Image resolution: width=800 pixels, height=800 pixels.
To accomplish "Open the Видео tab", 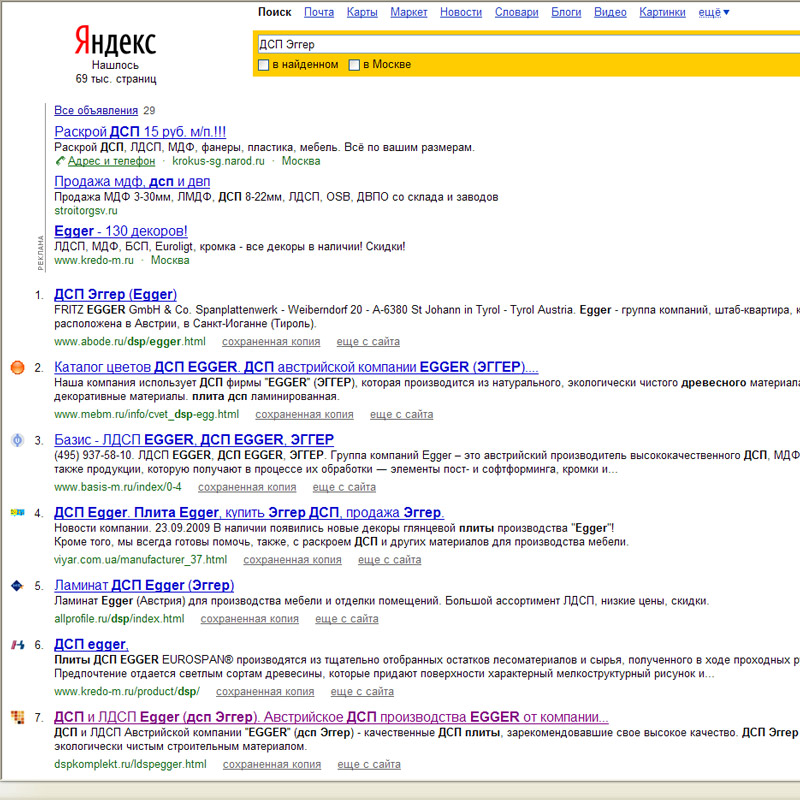I will (x=610, y=12).
